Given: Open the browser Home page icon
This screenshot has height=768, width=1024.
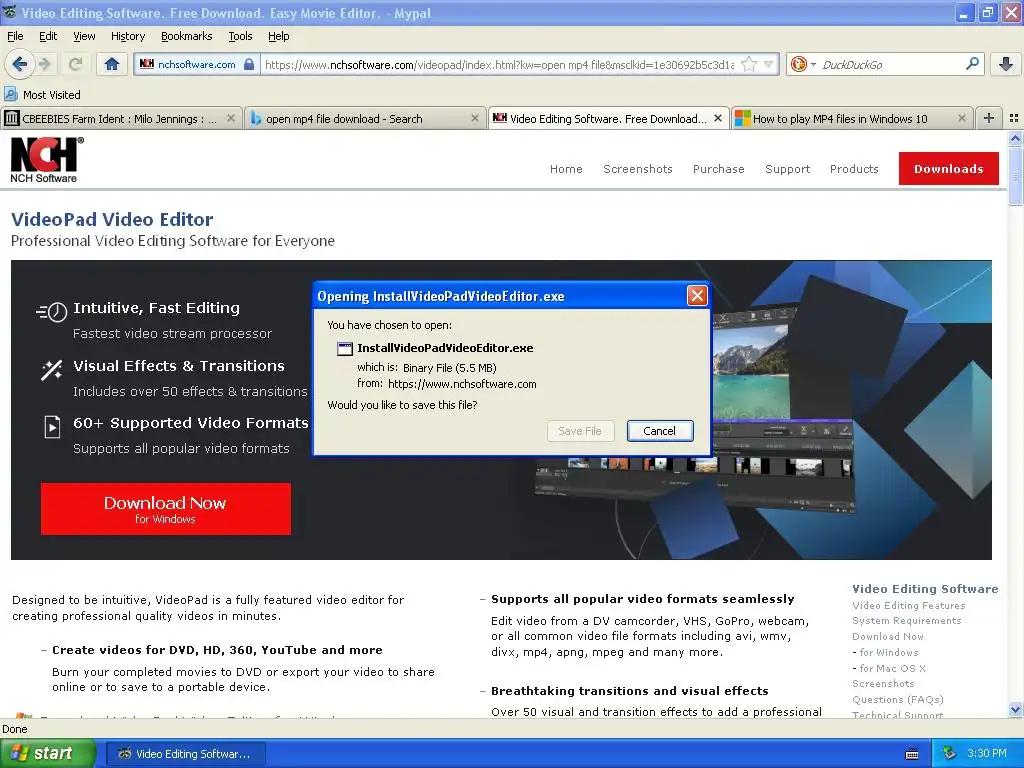Looking at the screenshot, I should point(112,64).
